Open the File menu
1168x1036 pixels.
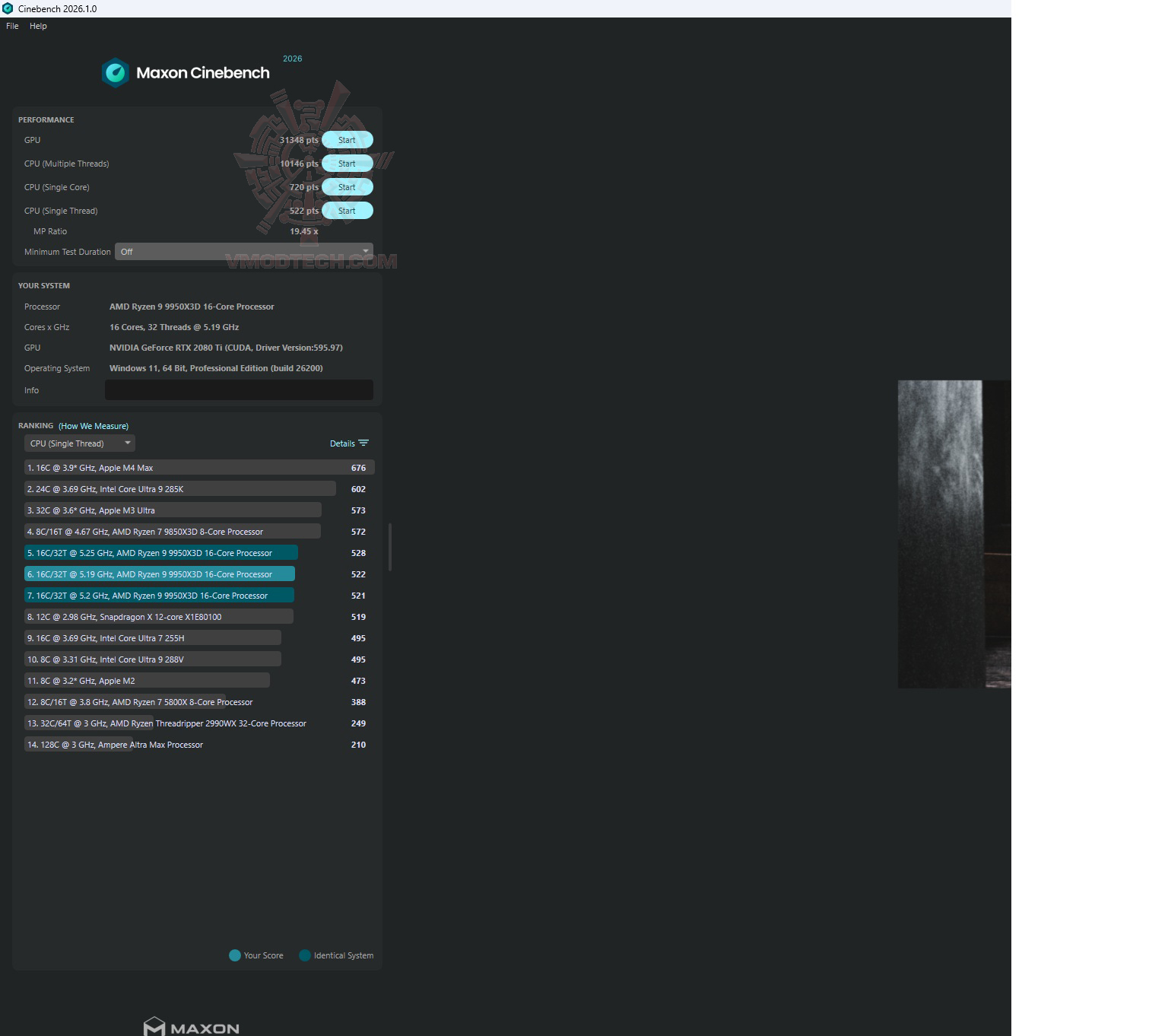12,26
